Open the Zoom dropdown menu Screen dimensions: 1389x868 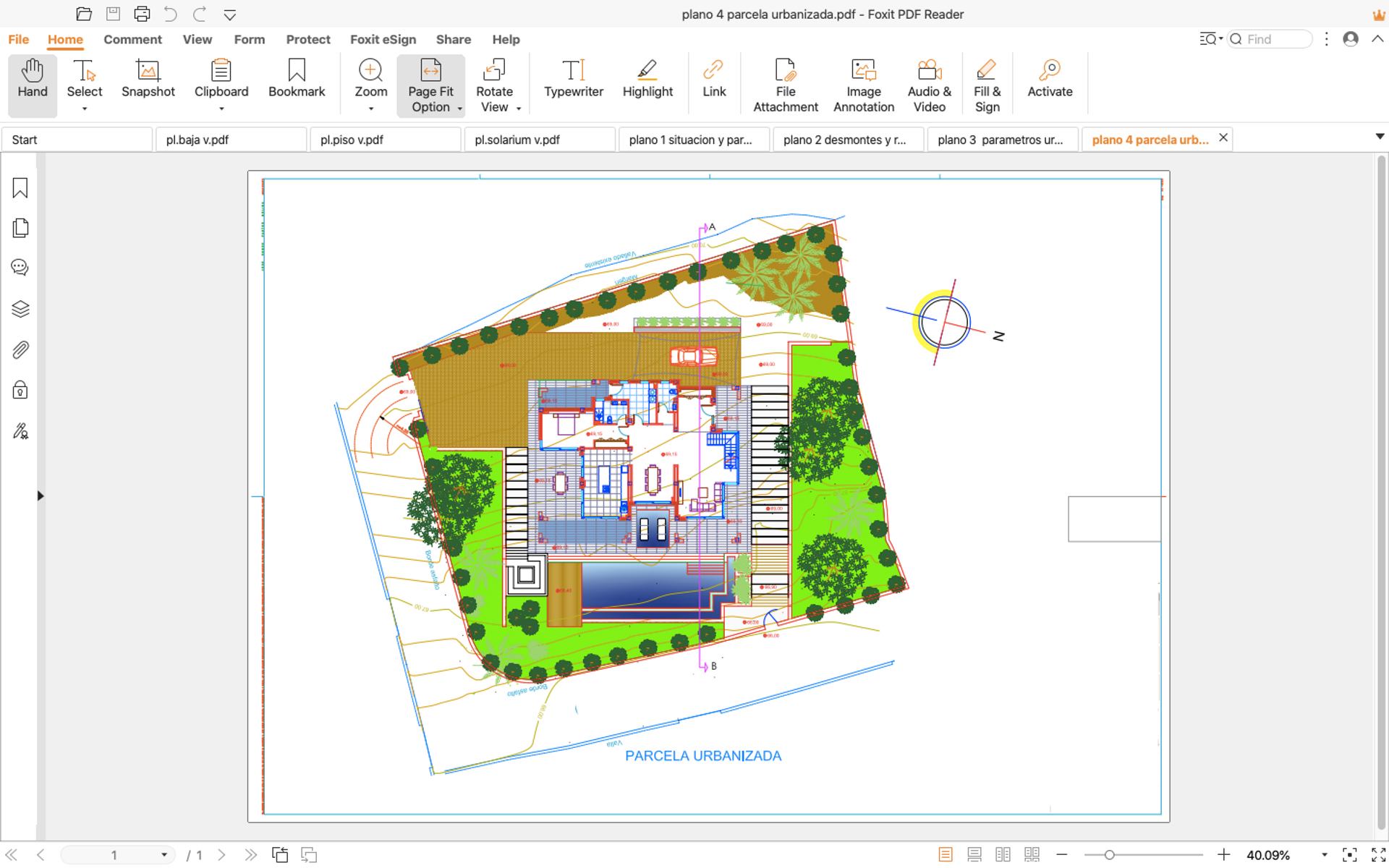click(370, 108)
